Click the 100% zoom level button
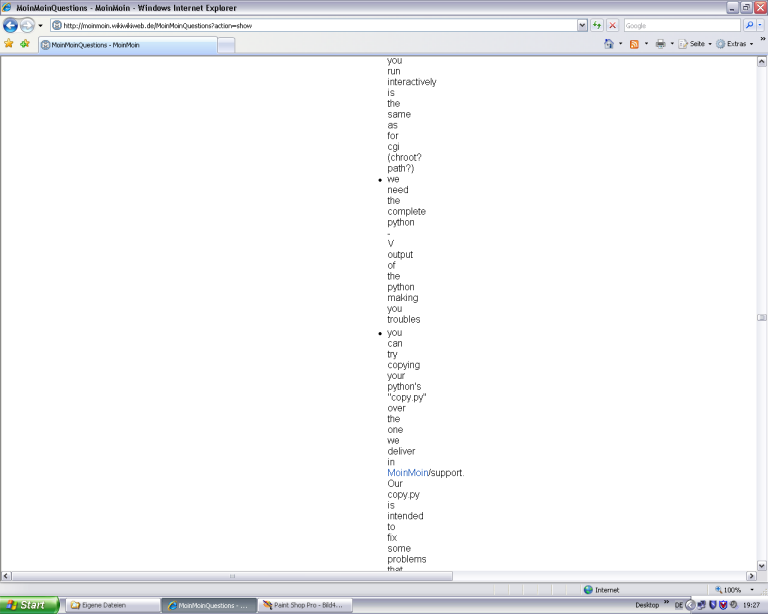The image size is (768, 614). pos(728,590)
